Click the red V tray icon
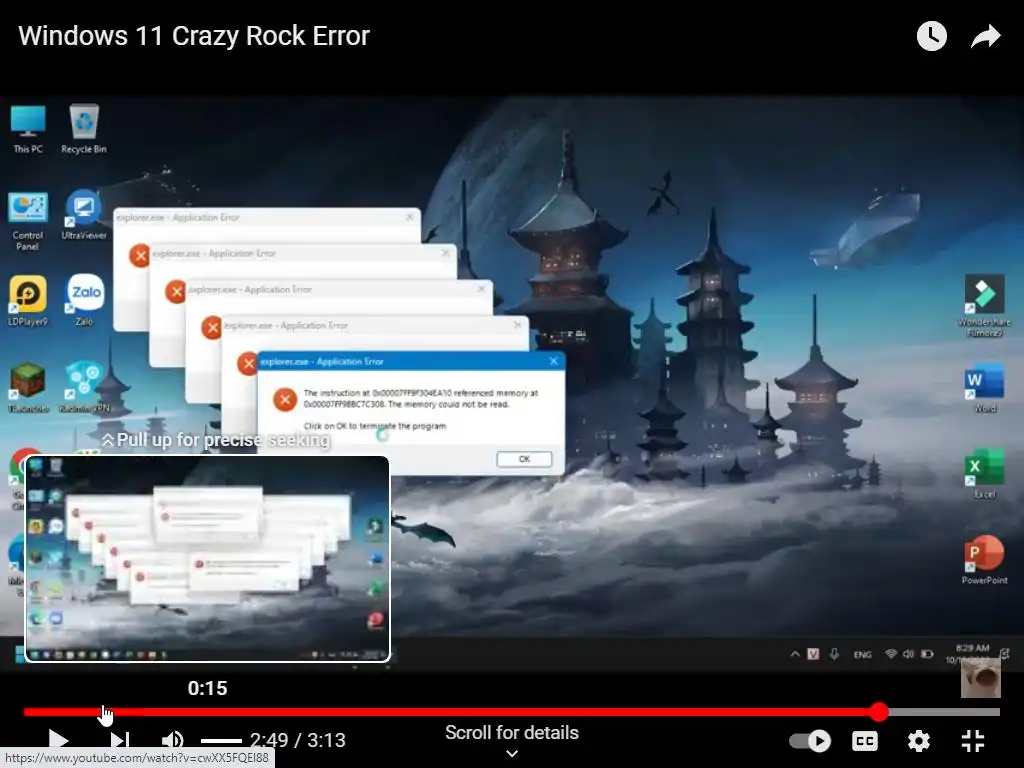Screen dimensions: 1024x768 (813, 654)
